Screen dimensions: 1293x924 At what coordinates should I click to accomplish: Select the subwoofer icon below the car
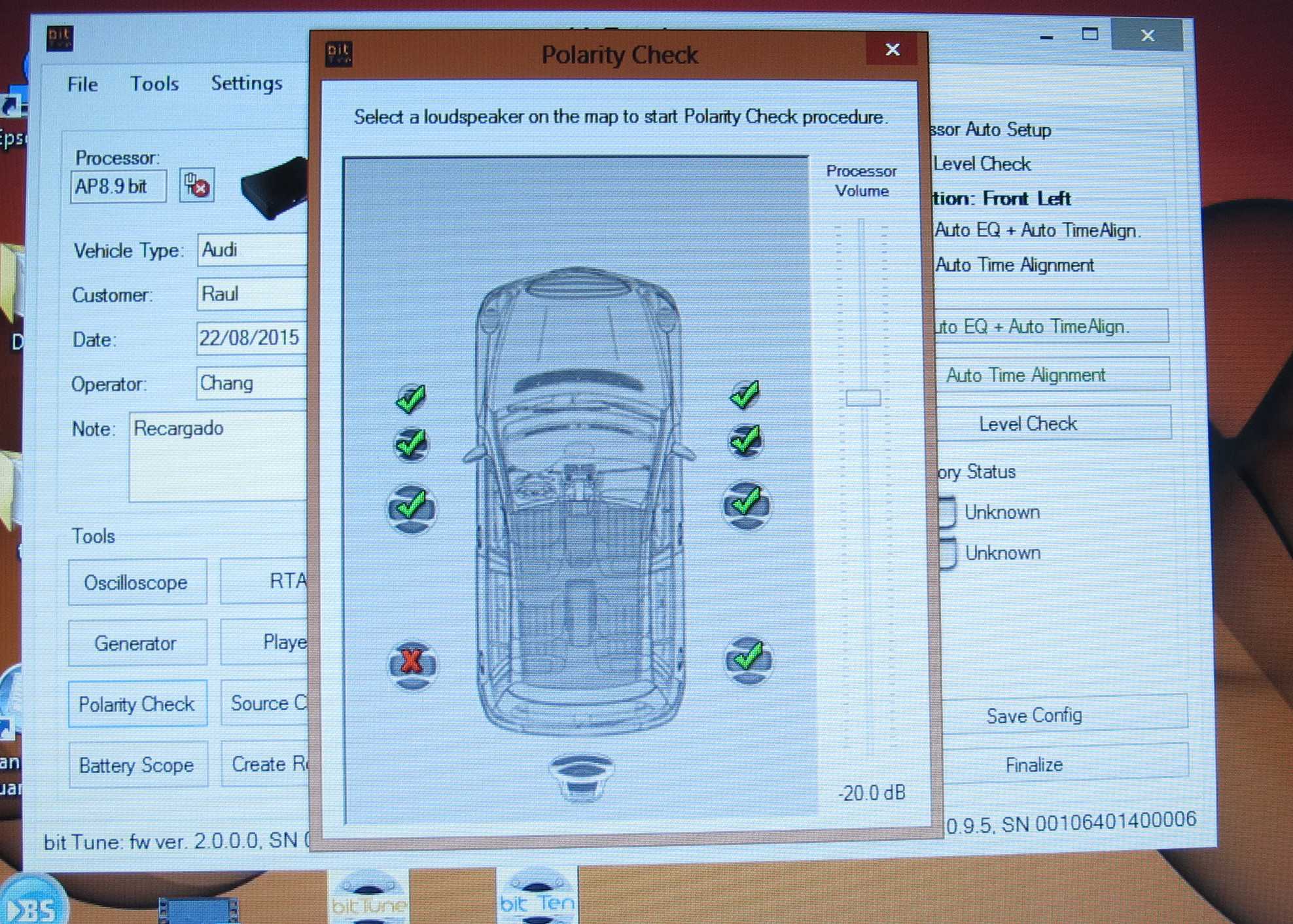pyautogui.click(x=581, y=777)
